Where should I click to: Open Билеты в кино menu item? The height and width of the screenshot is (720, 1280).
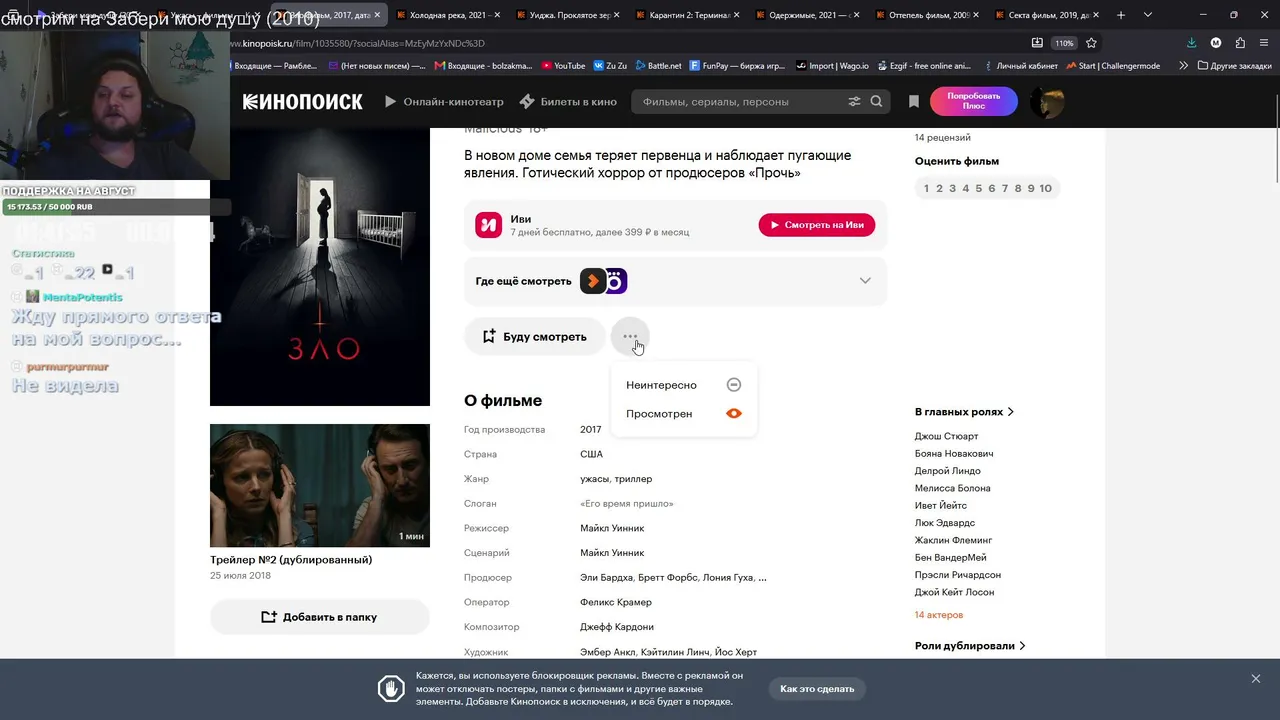(x=568, y=101)
